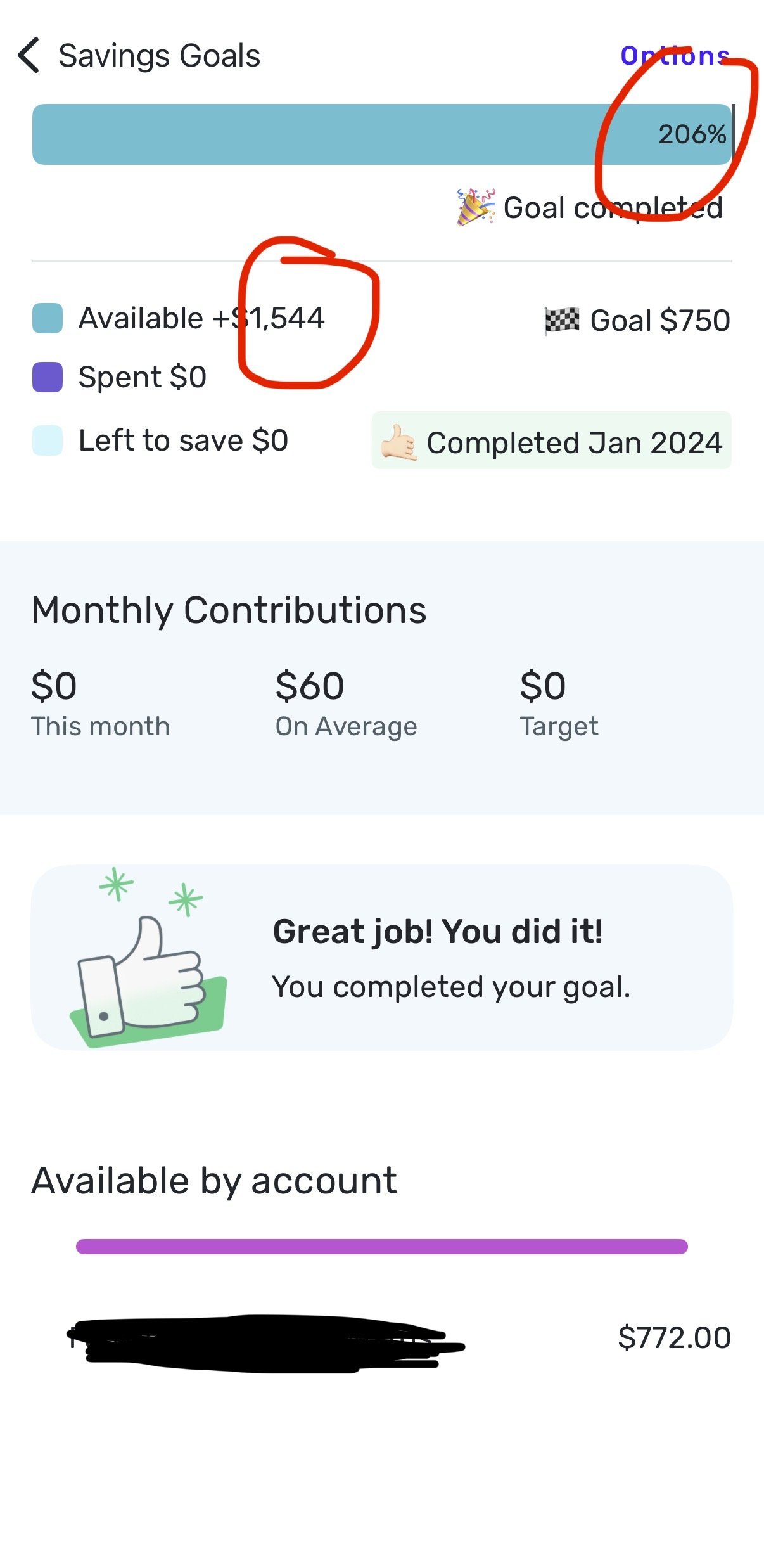
Task: Tap the back arrow chevron
Action: (x=29, y=56)
